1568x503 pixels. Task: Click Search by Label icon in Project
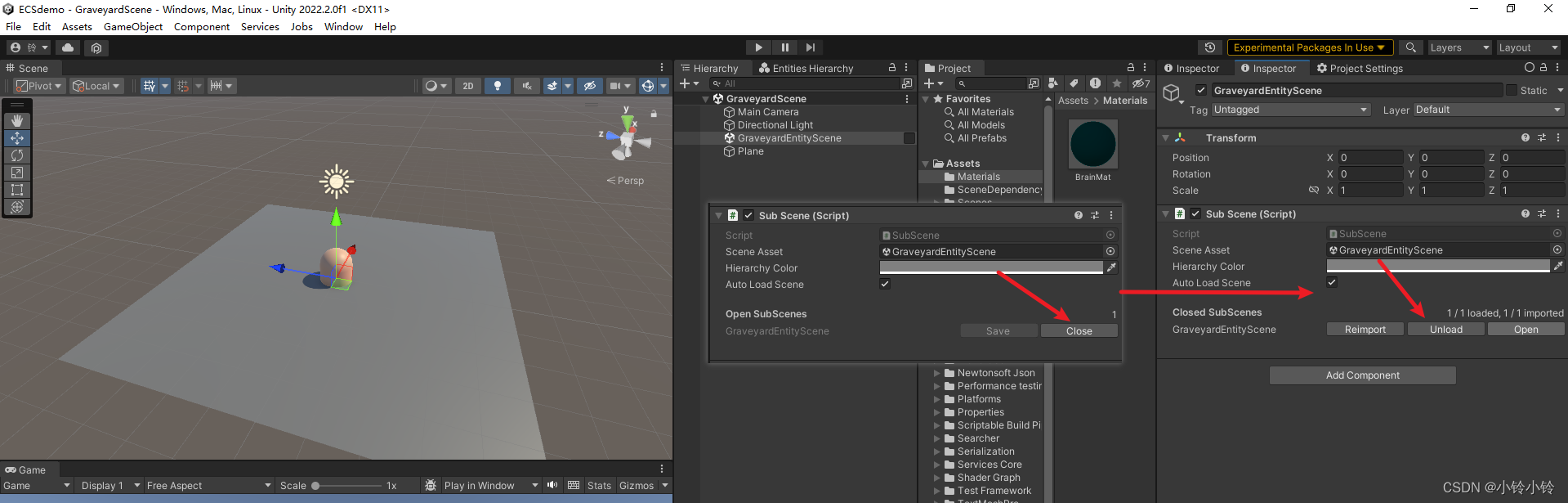coord(1074,83)
